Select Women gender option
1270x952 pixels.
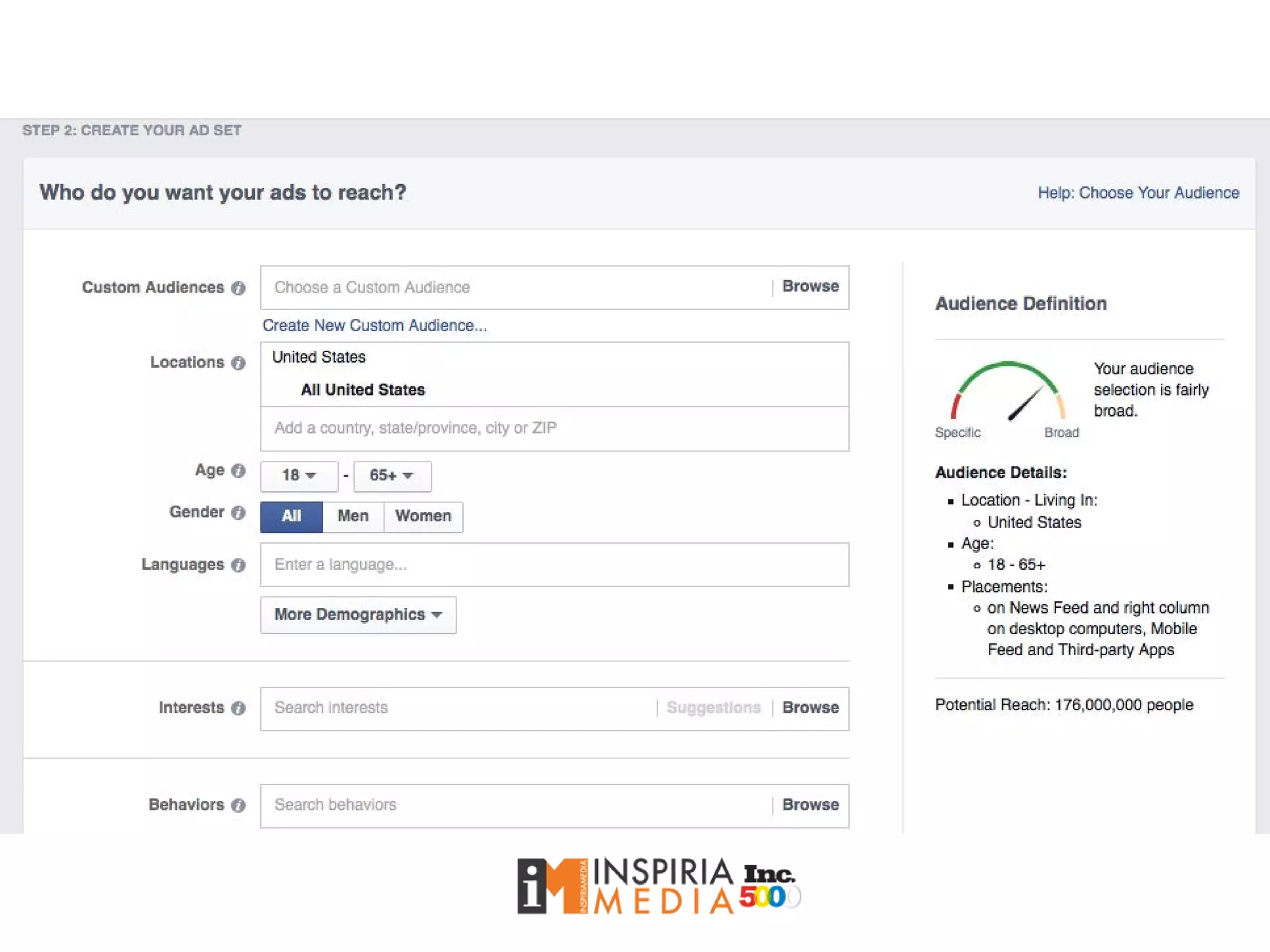pos(423,517)
